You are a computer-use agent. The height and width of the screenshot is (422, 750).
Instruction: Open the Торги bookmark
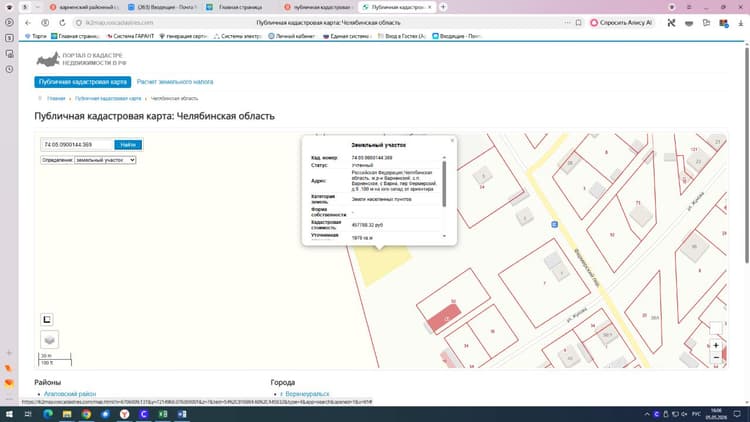pyautogui.click(x=36, y=36)
